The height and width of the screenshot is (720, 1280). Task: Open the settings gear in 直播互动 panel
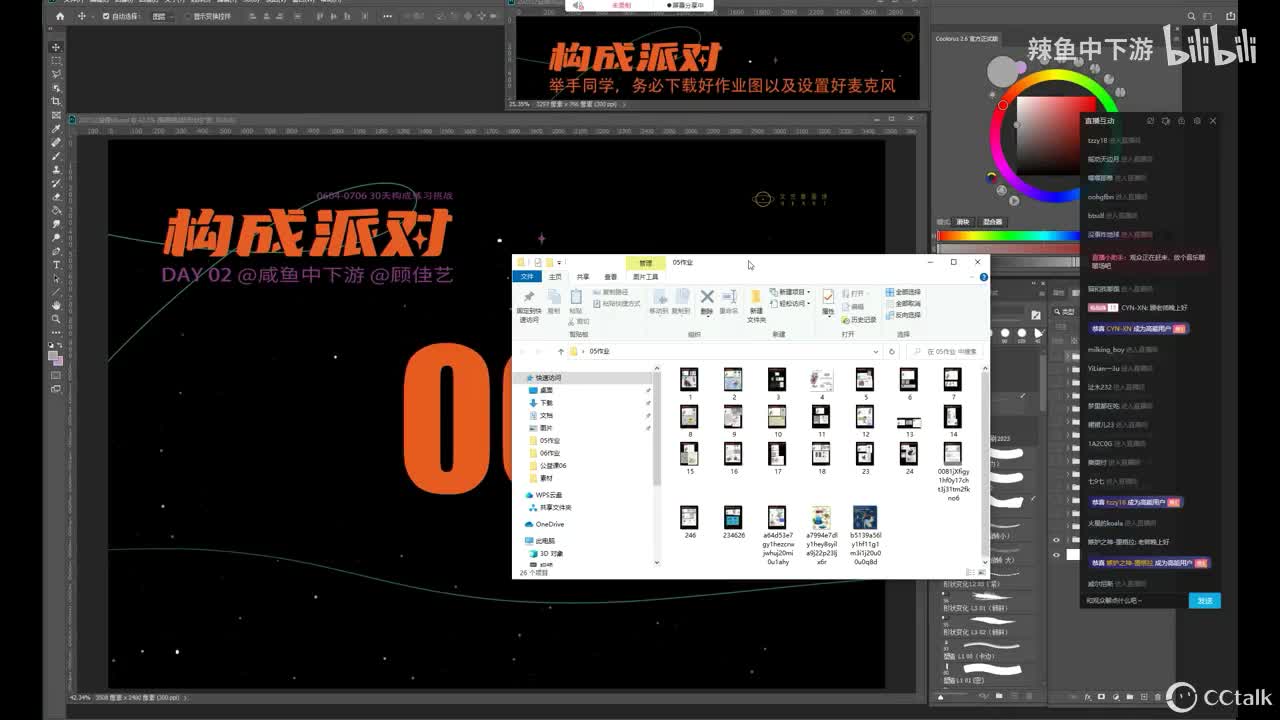1197,121
